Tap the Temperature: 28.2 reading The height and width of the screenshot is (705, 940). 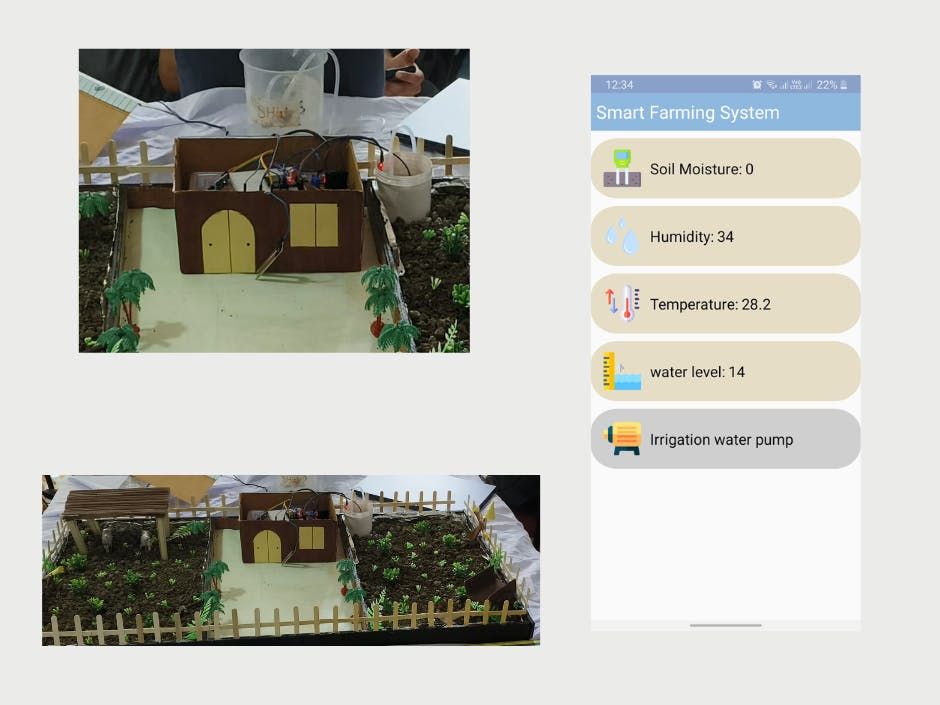click(x=710, y=305)
